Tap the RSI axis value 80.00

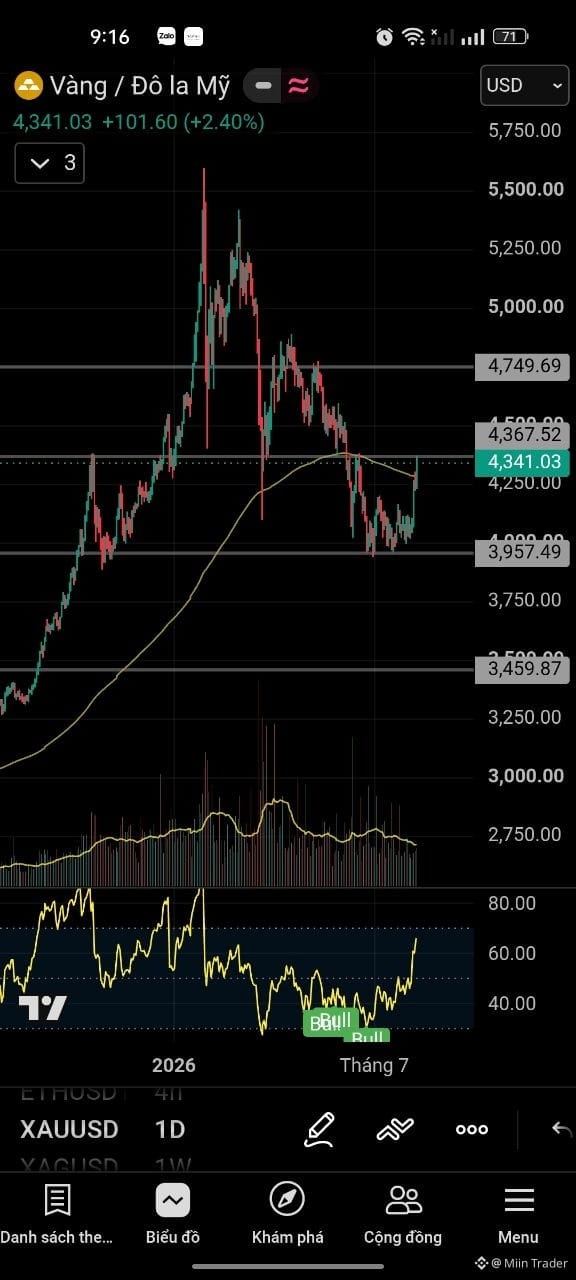coord(513,904)
